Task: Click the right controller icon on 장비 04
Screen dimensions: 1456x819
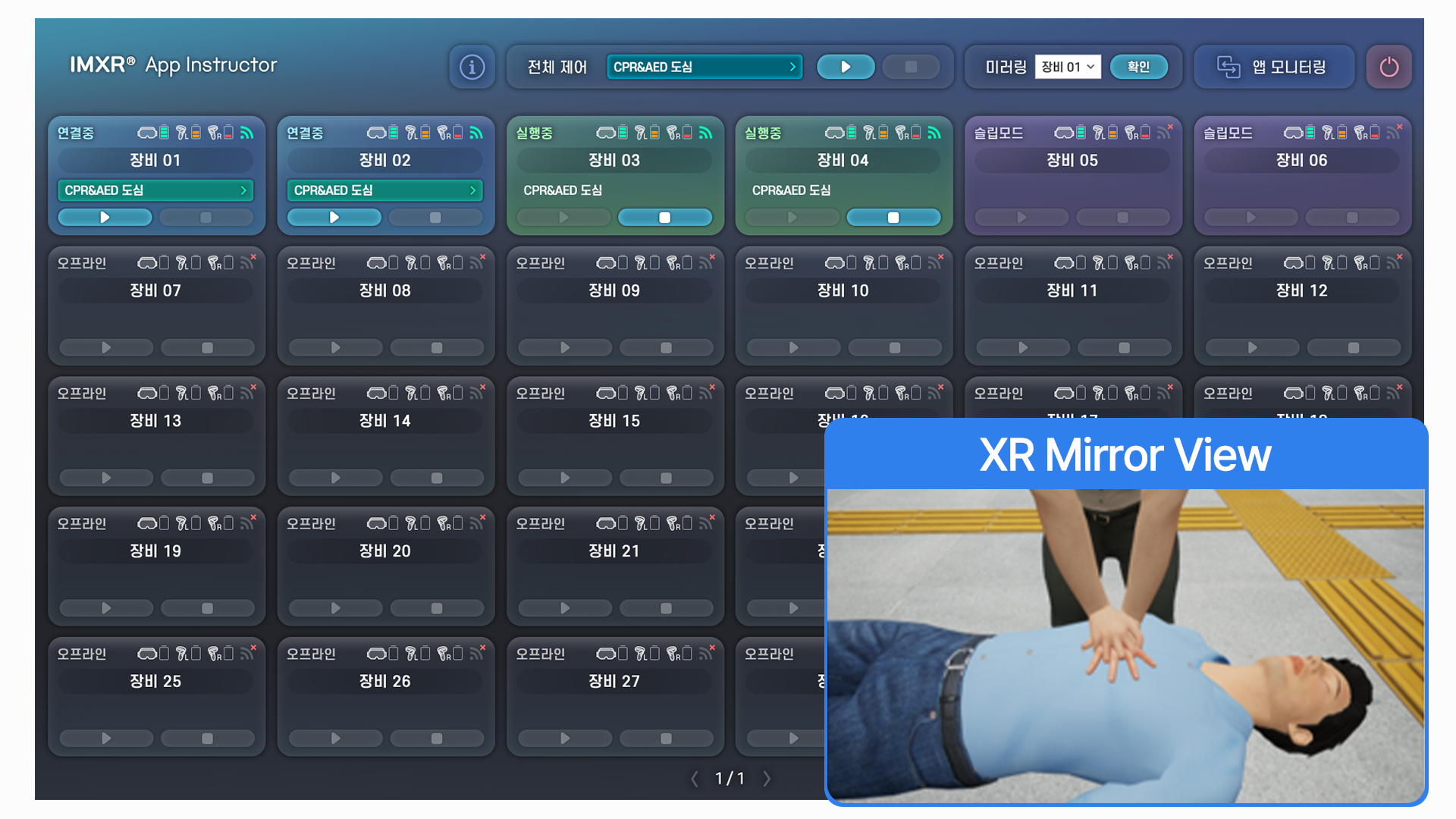Action: point(902,133)
